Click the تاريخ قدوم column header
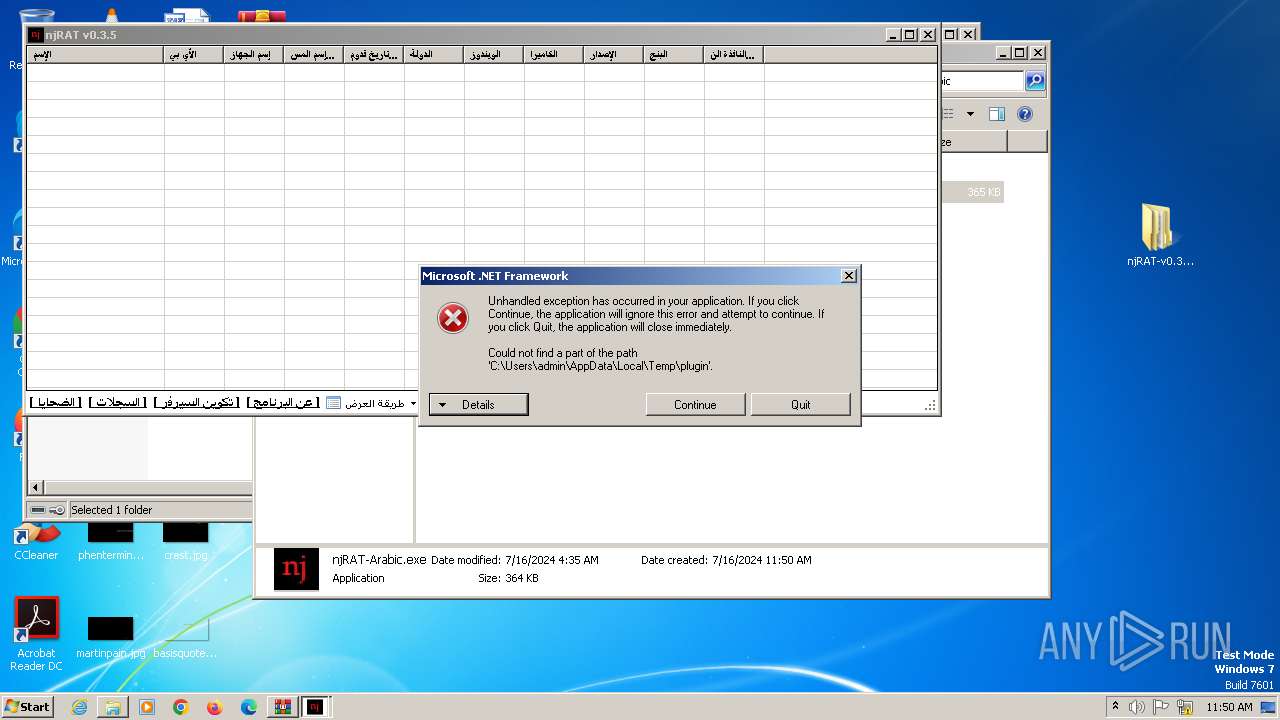 point(374,55)
